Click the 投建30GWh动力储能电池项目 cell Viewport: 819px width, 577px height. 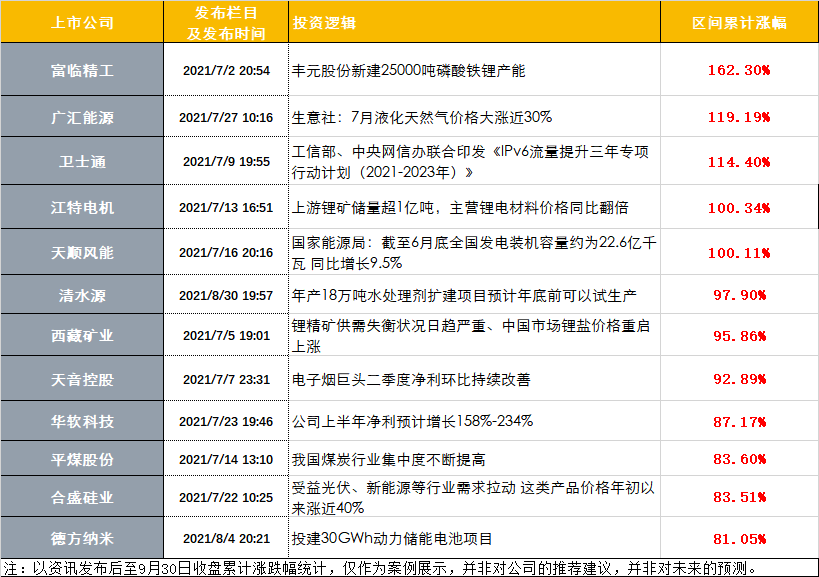pos(474,538)
